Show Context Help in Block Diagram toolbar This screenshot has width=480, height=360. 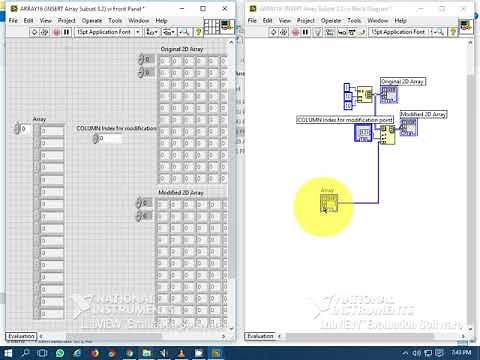click(453, 32)
